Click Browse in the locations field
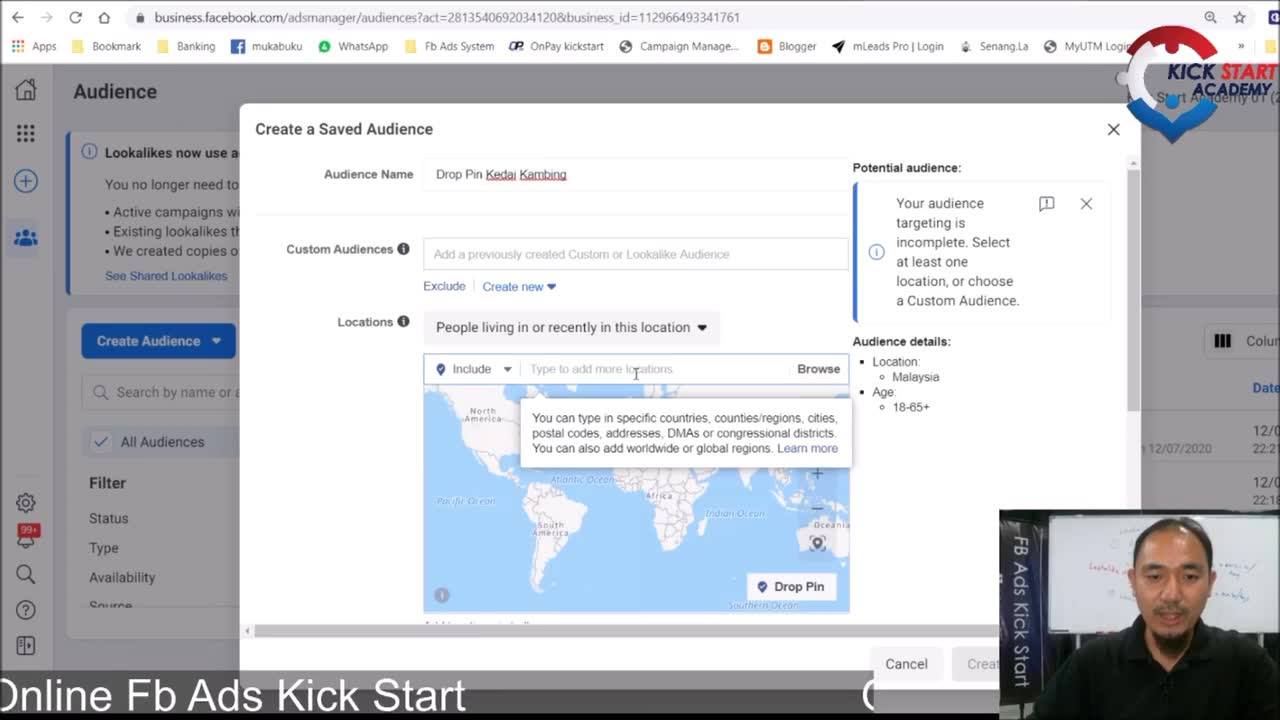This screenshot has width=1280, height=720. click(x=818, y=369)
